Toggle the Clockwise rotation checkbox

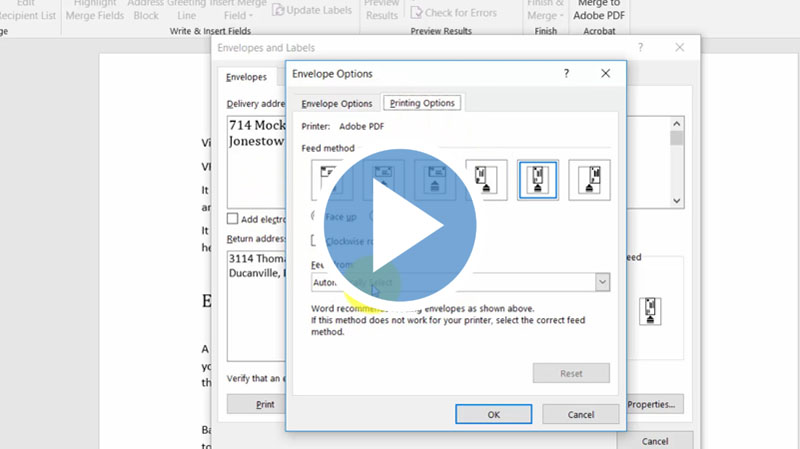point(317,240)
